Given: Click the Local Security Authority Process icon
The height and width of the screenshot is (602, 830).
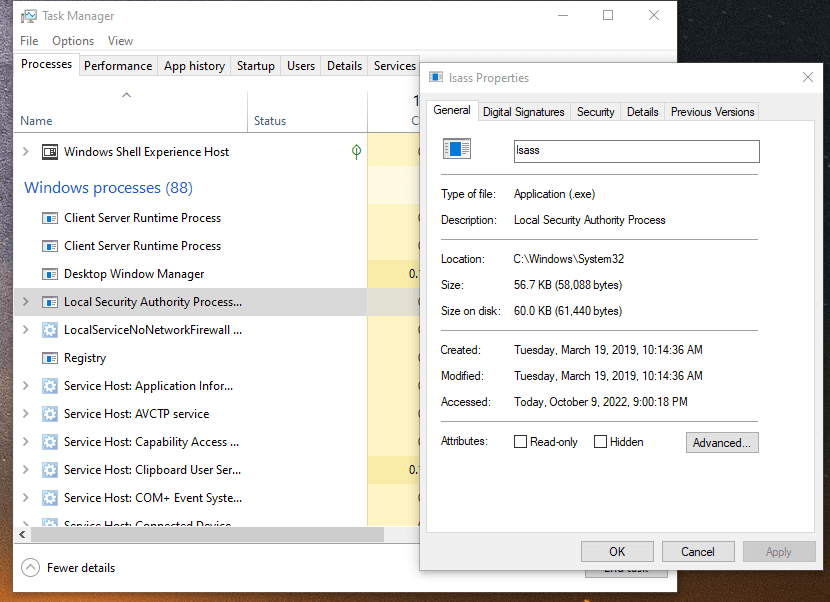Looking at the screenshot, I should pyautogui.click(x=50, y=302).
